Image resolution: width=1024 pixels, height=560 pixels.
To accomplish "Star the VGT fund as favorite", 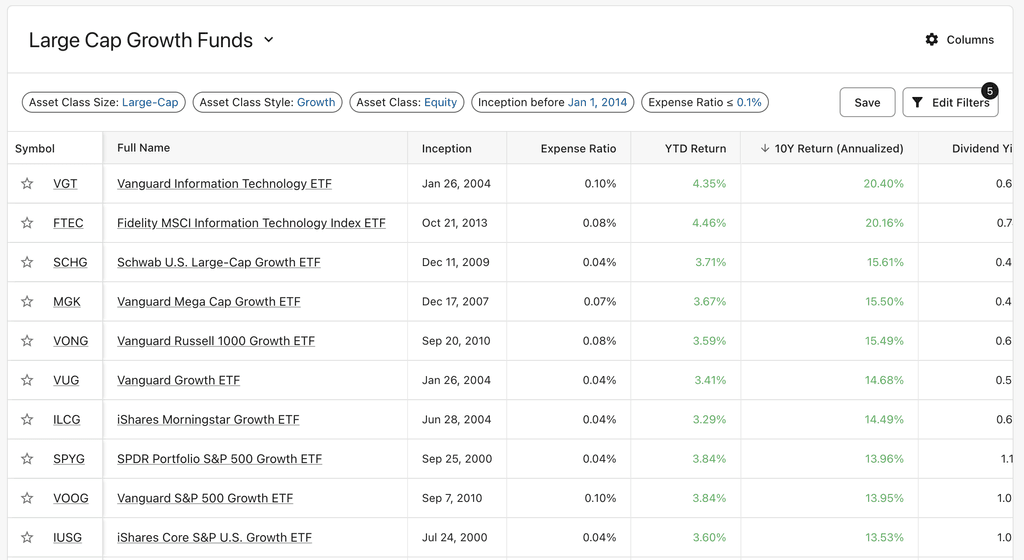I will coord(27,184).
